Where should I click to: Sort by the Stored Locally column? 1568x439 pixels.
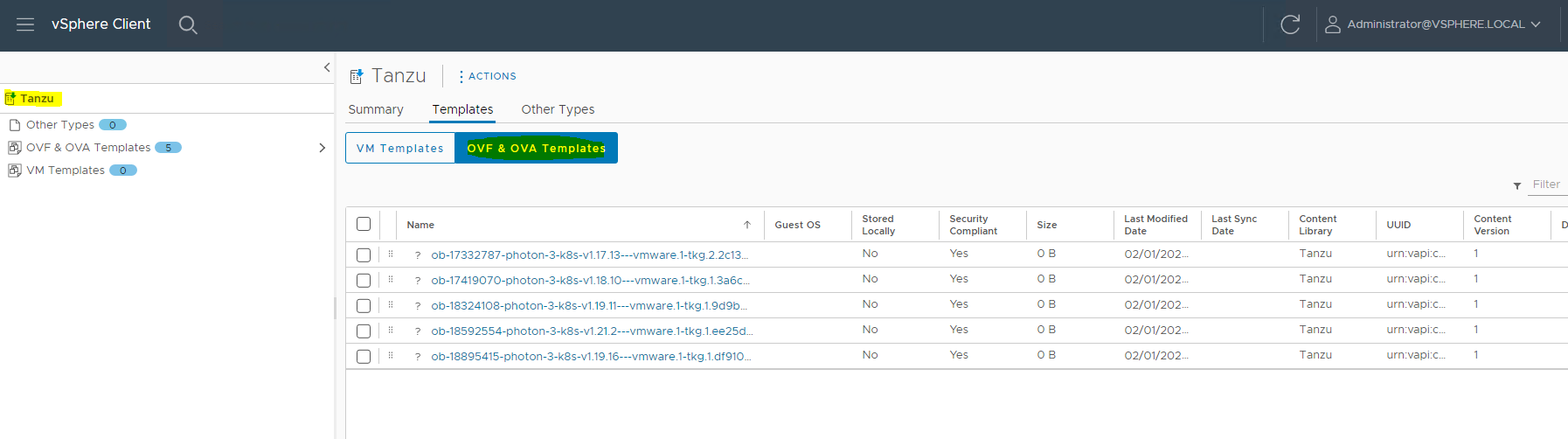[878, 225]
